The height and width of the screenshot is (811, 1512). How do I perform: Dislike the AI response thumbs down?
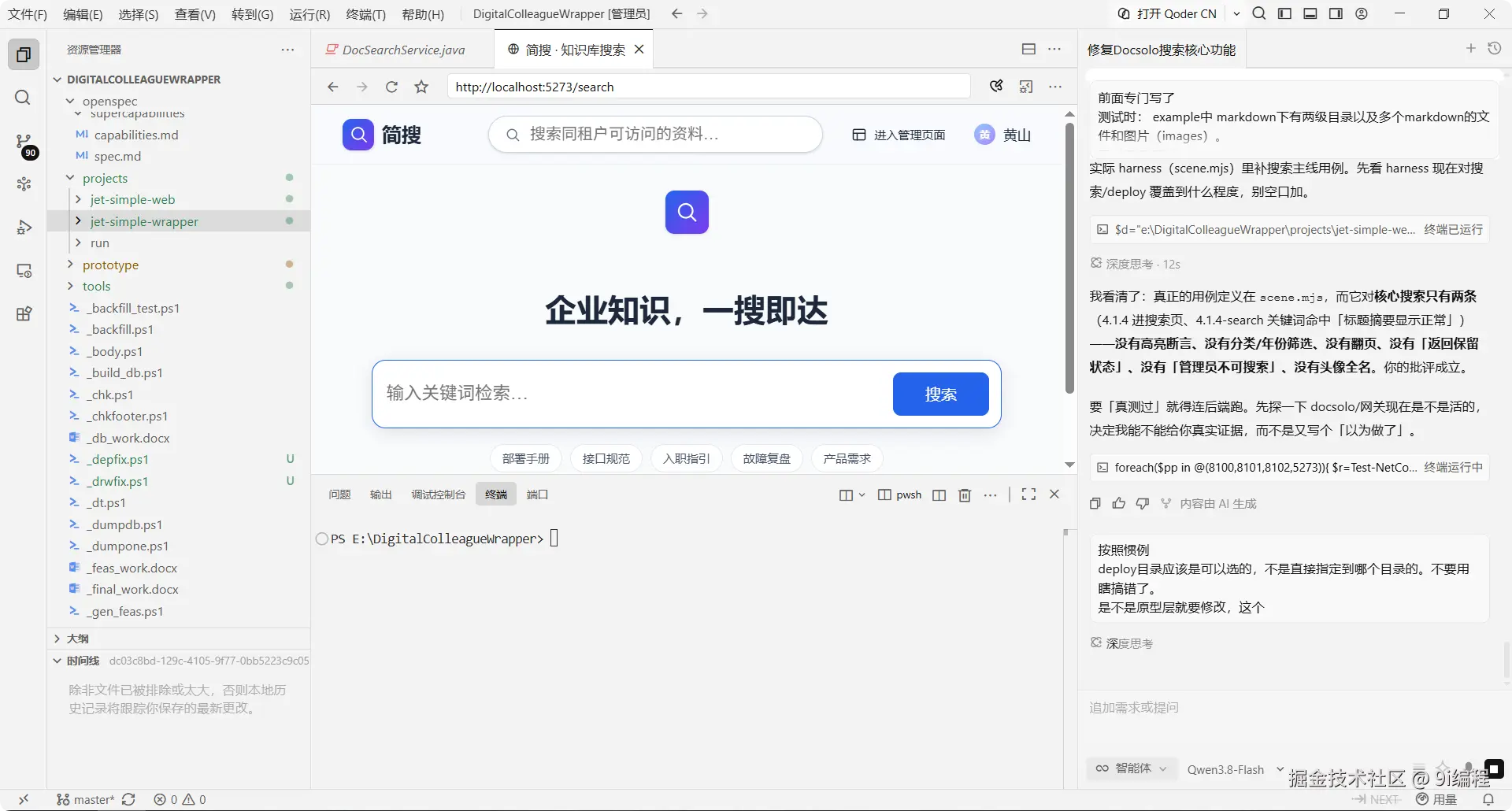(1143, 503)
